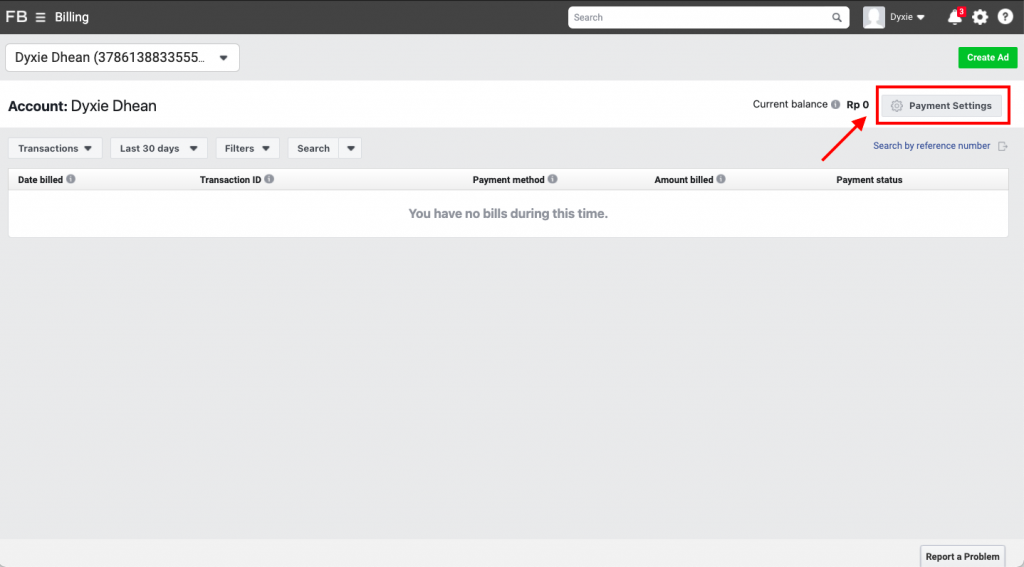This screenshot has width=1024, height=567.
Task: Expand the Filters dropdown
Action: [x=247, y=148]
